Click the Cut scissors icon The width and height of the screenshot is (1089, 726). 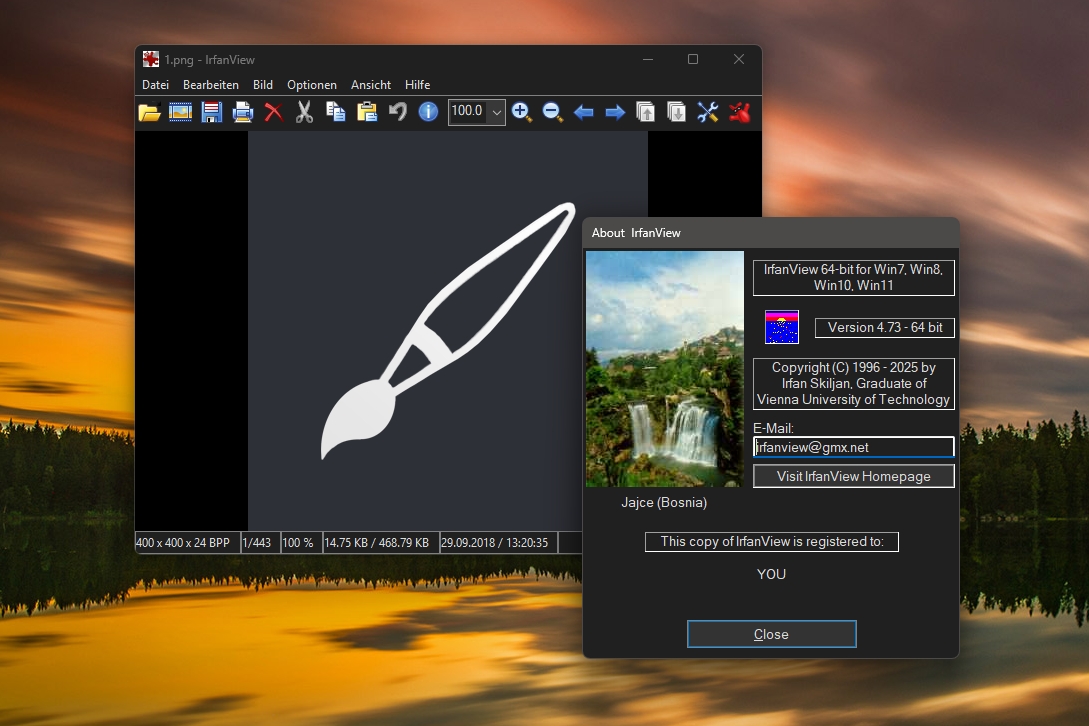pyautogui.click(x=305, y=112)
